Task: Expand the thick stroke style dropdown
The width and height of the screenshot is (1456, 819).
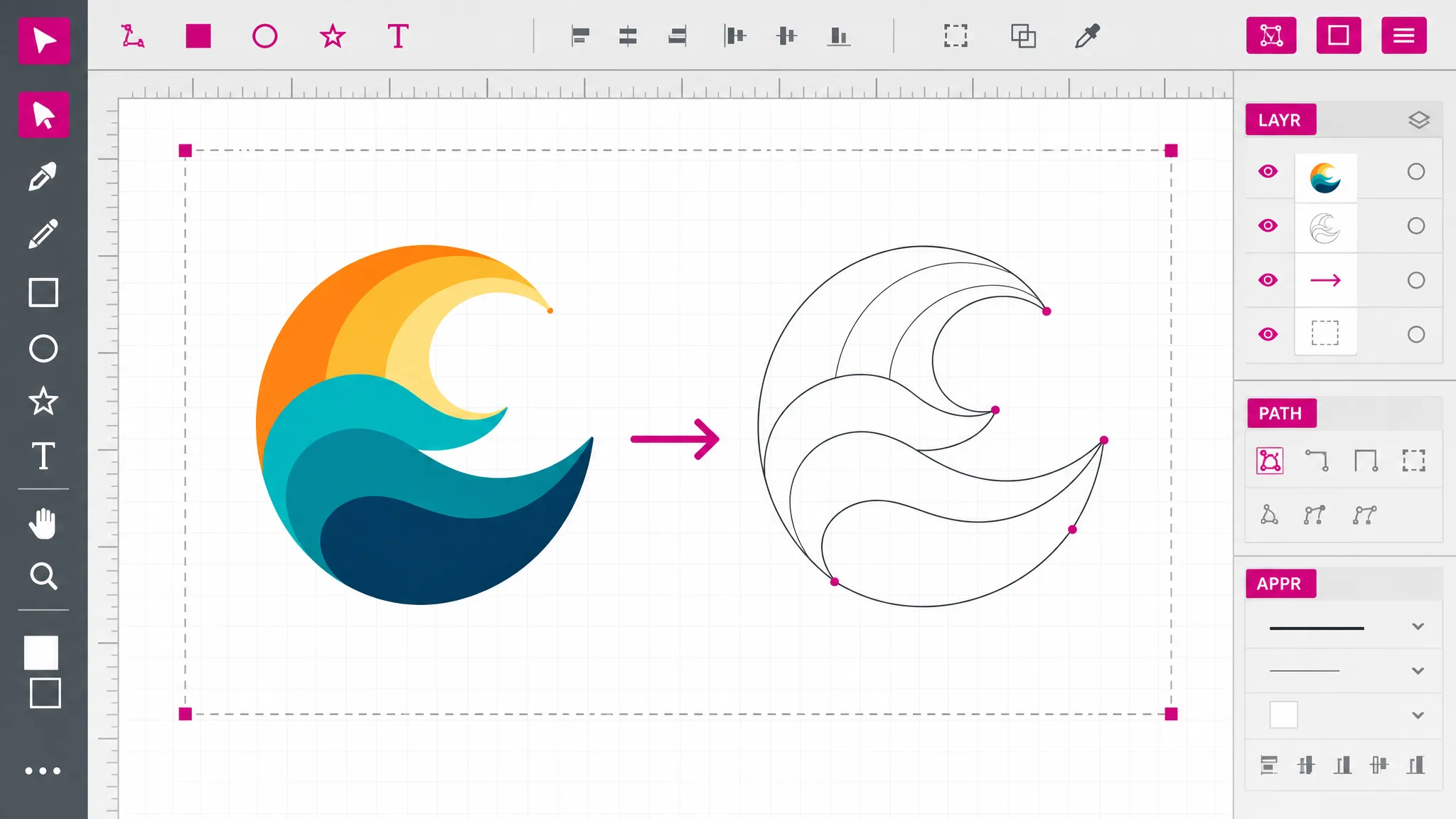Action: pyautogui.click(x=1418, y=626)
